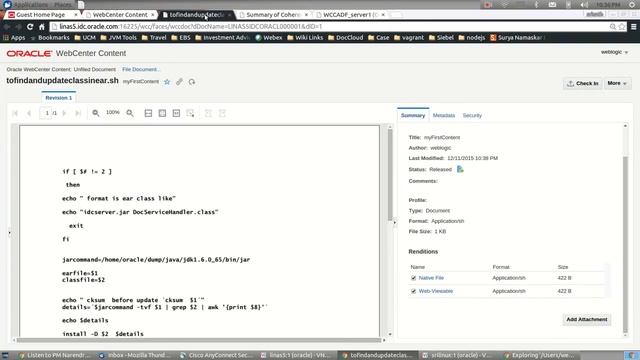Open the Chrome menu icon
Viewport: 640px width, 360px height.
click(633, 27)
